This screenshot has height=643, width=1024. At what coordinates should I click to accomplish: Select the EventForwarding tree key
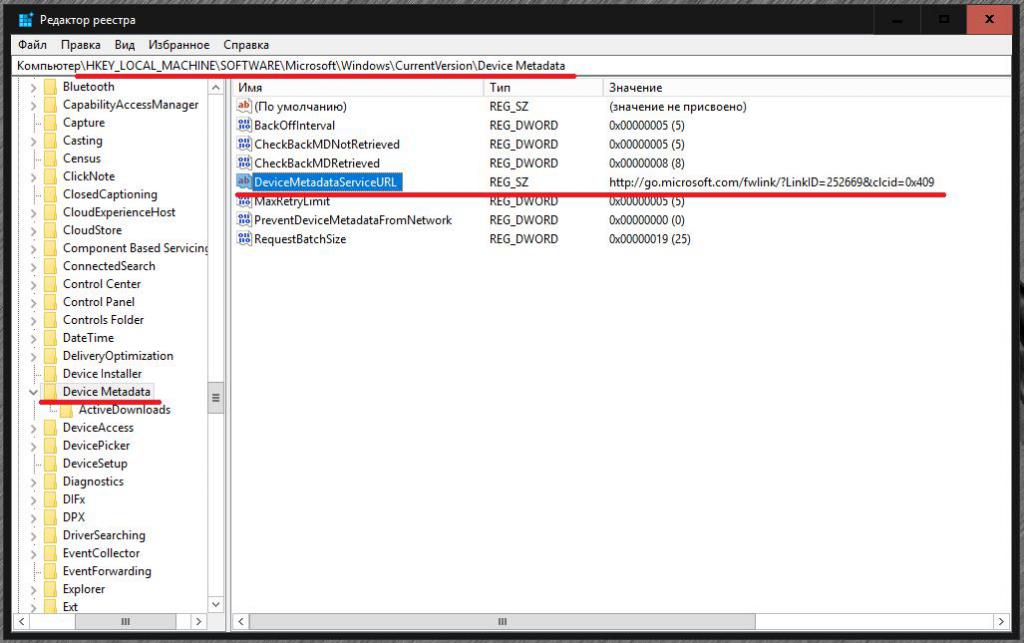pos(106,571)
